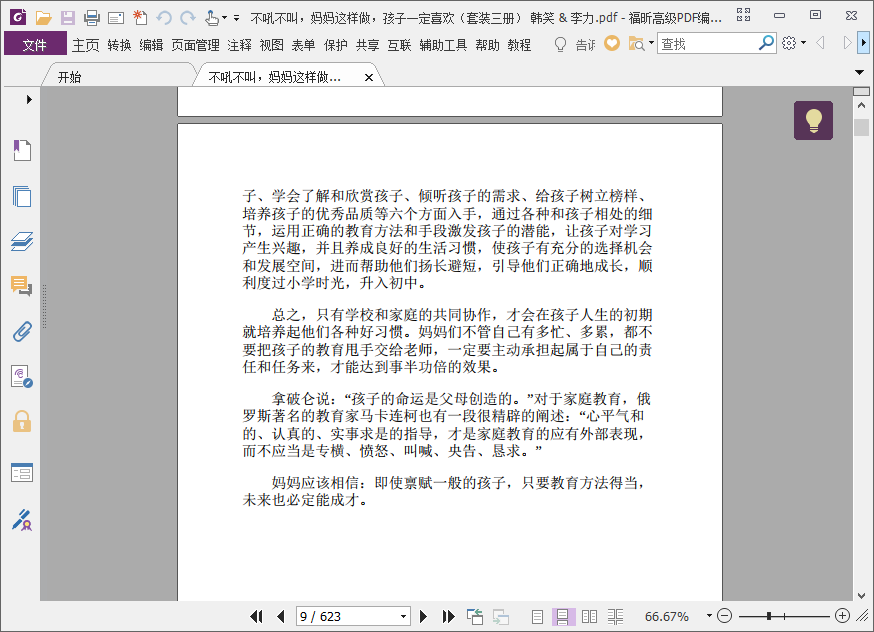Go to the first page
The height and width of the screenshot is (632, 874).
pos(256,616)
